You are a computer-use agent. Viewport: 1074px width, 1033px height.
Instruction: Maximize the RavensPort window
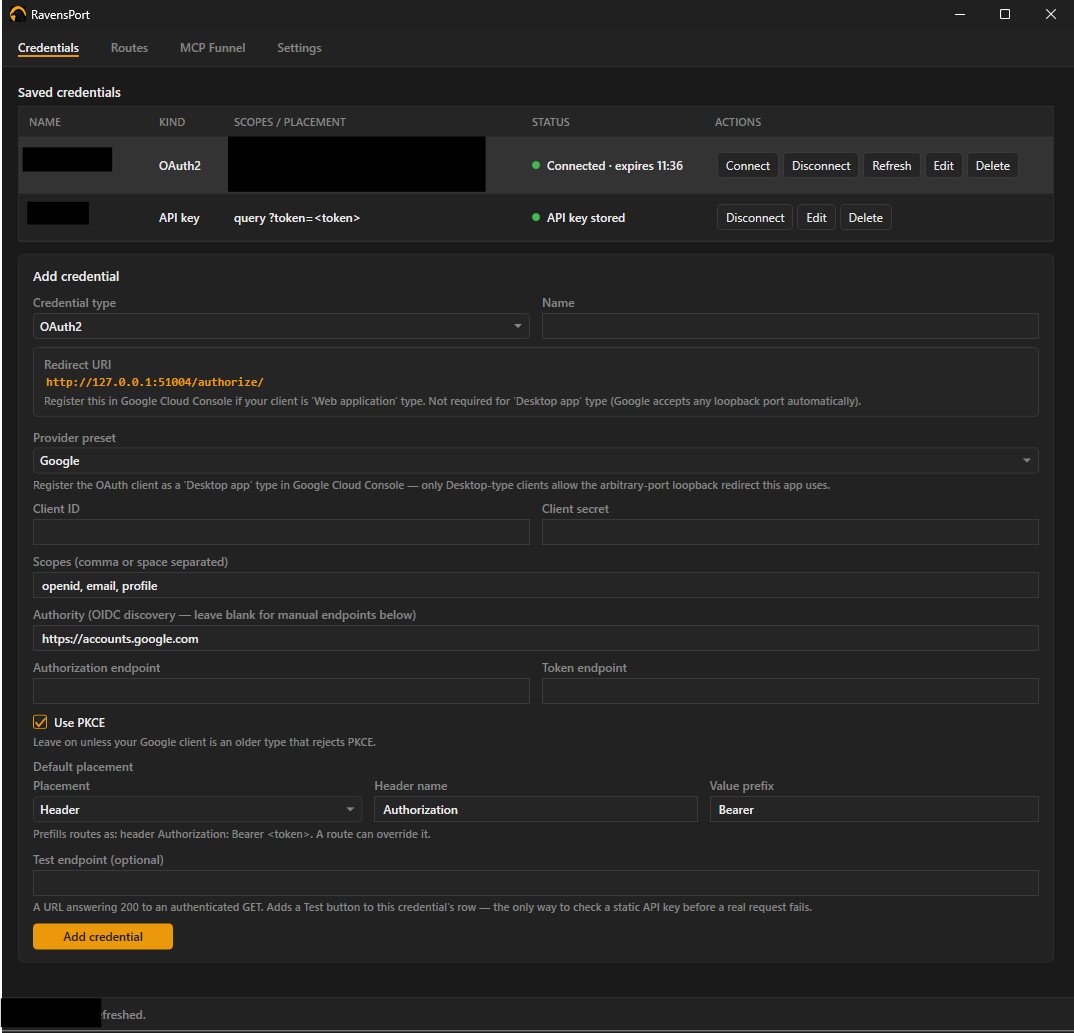coord(1005,14)
